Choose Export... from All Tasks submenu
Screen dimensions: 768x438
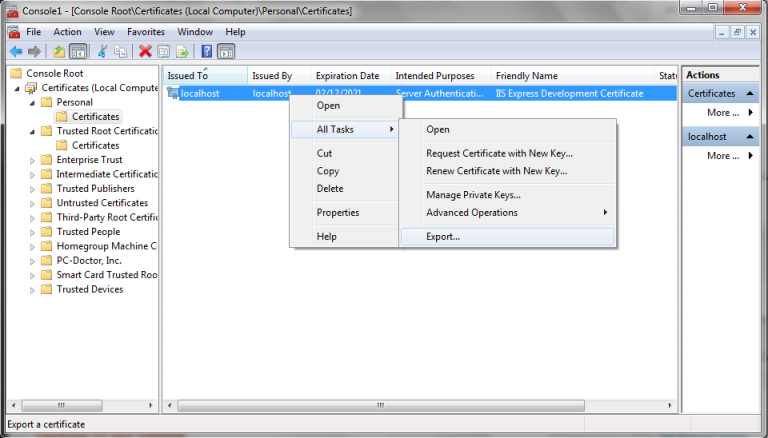(507, 237)
